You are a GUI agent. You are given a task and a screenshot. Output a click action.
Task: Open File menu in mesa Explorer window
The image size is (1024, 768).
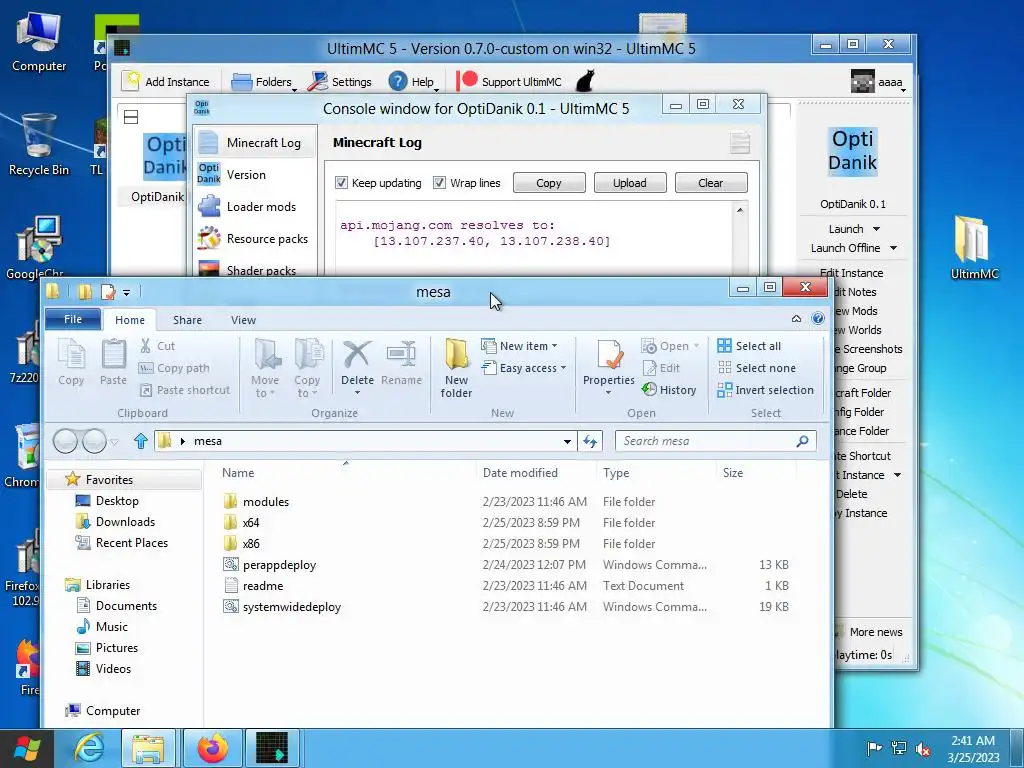(x=73, y=319)
